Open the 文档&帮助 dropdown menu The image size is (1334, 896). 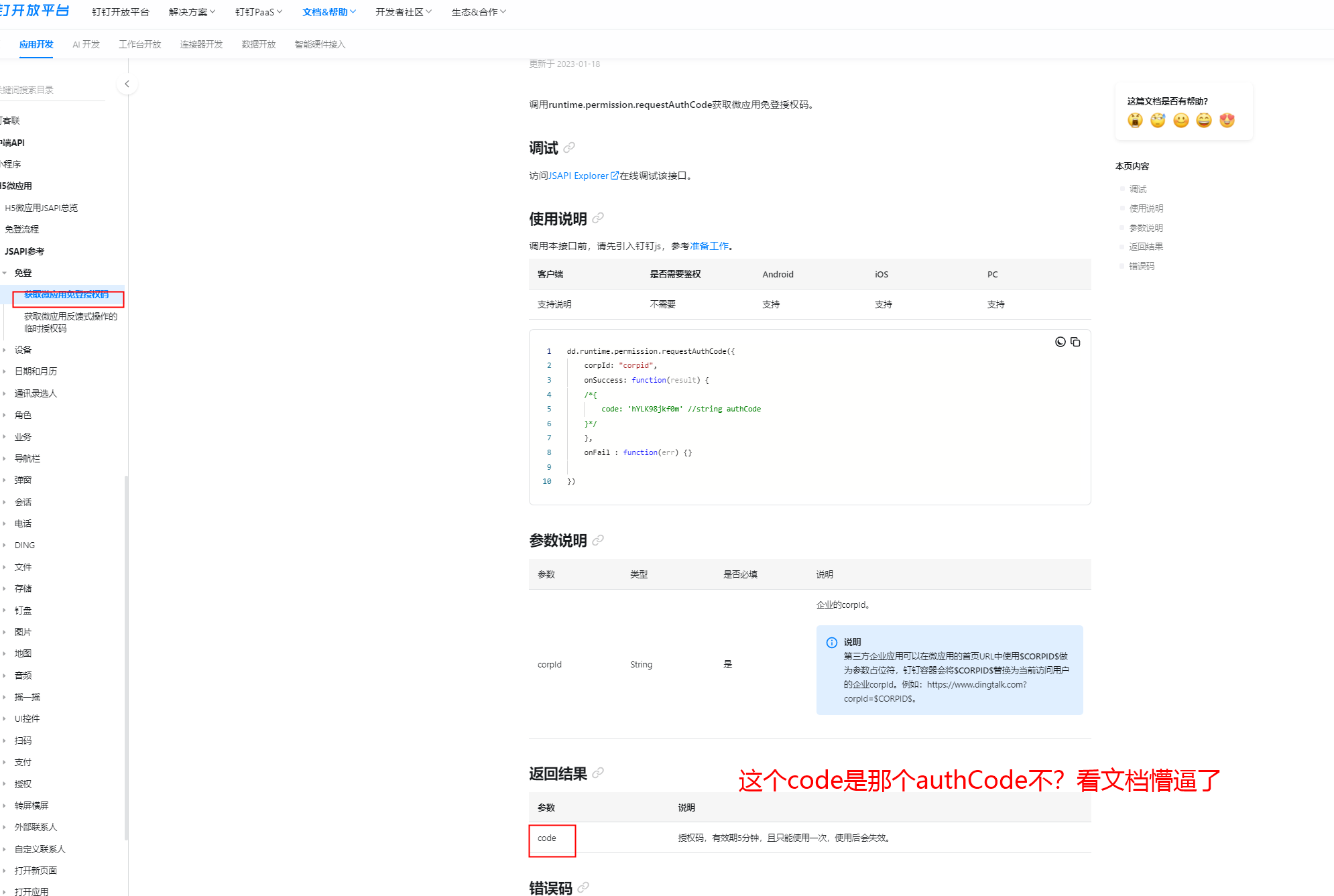[329, 12]
